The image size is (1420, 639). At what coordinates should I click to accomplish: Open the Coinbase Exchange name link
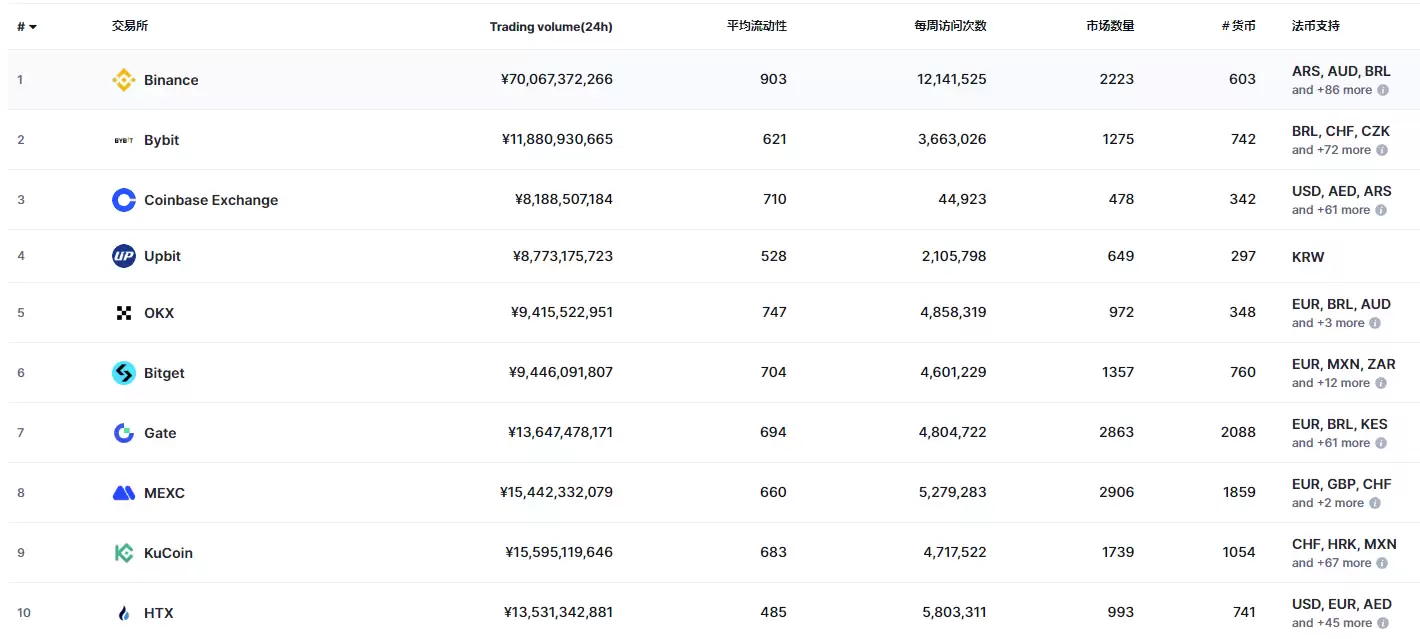(211, 200)
